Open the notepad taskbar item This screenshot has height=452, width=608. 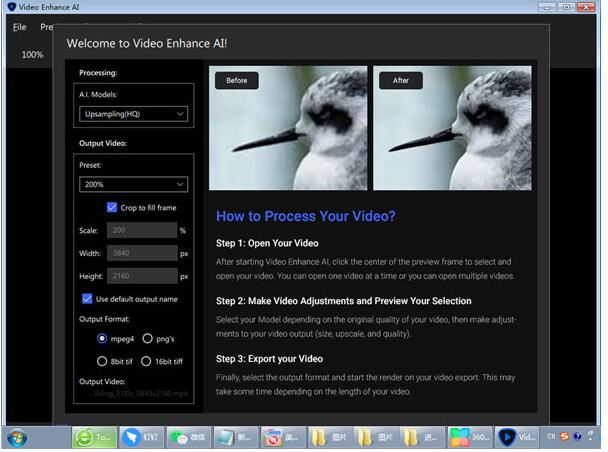pyautogui.click(x=235, y=438)
